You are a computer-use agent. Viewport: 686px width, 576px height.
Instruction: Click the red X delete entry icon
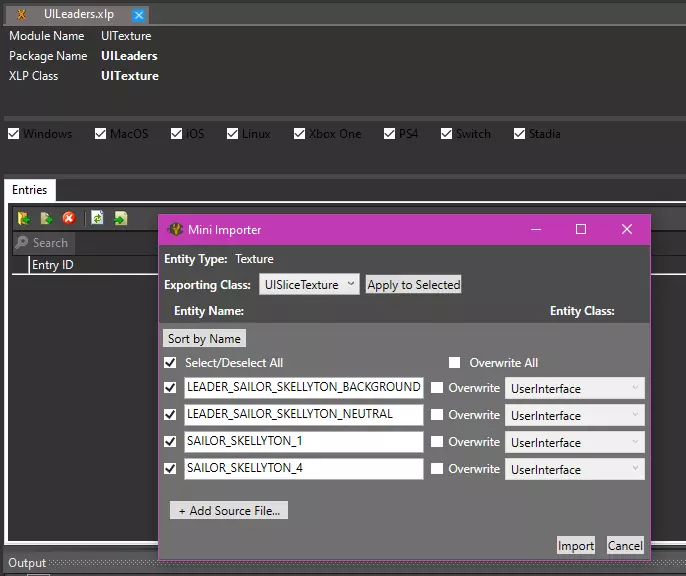click(x=69, y=218)
